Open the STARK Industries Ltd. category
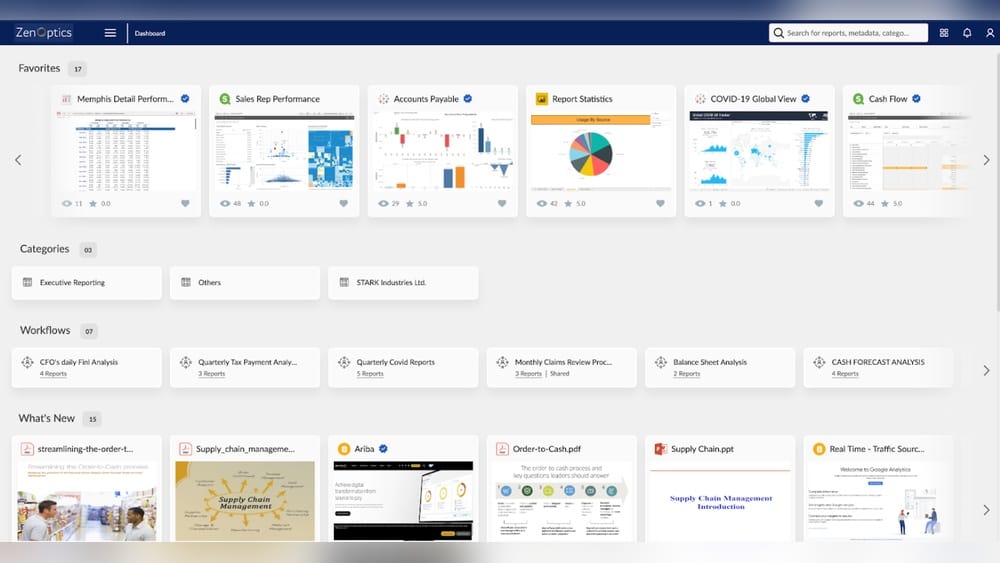Image resolution: width=1000 pixels, height=563 pixels. click(403, 282)
